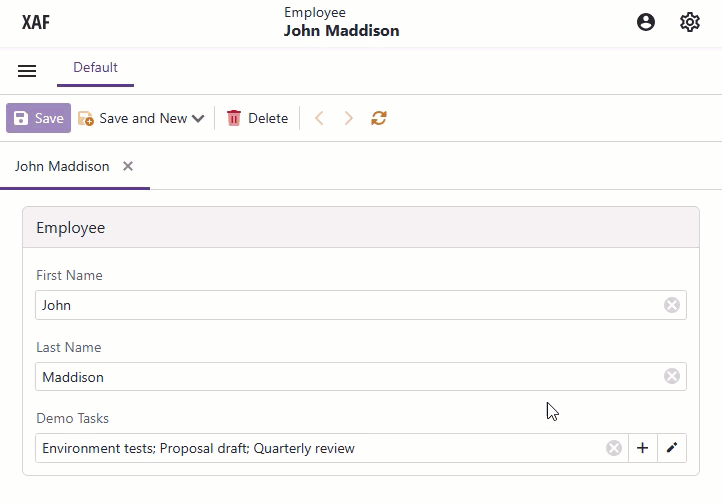Clear the Demo Tasks field value
Viewport: 722px width, 504px height.
click(x=614, y=448)
